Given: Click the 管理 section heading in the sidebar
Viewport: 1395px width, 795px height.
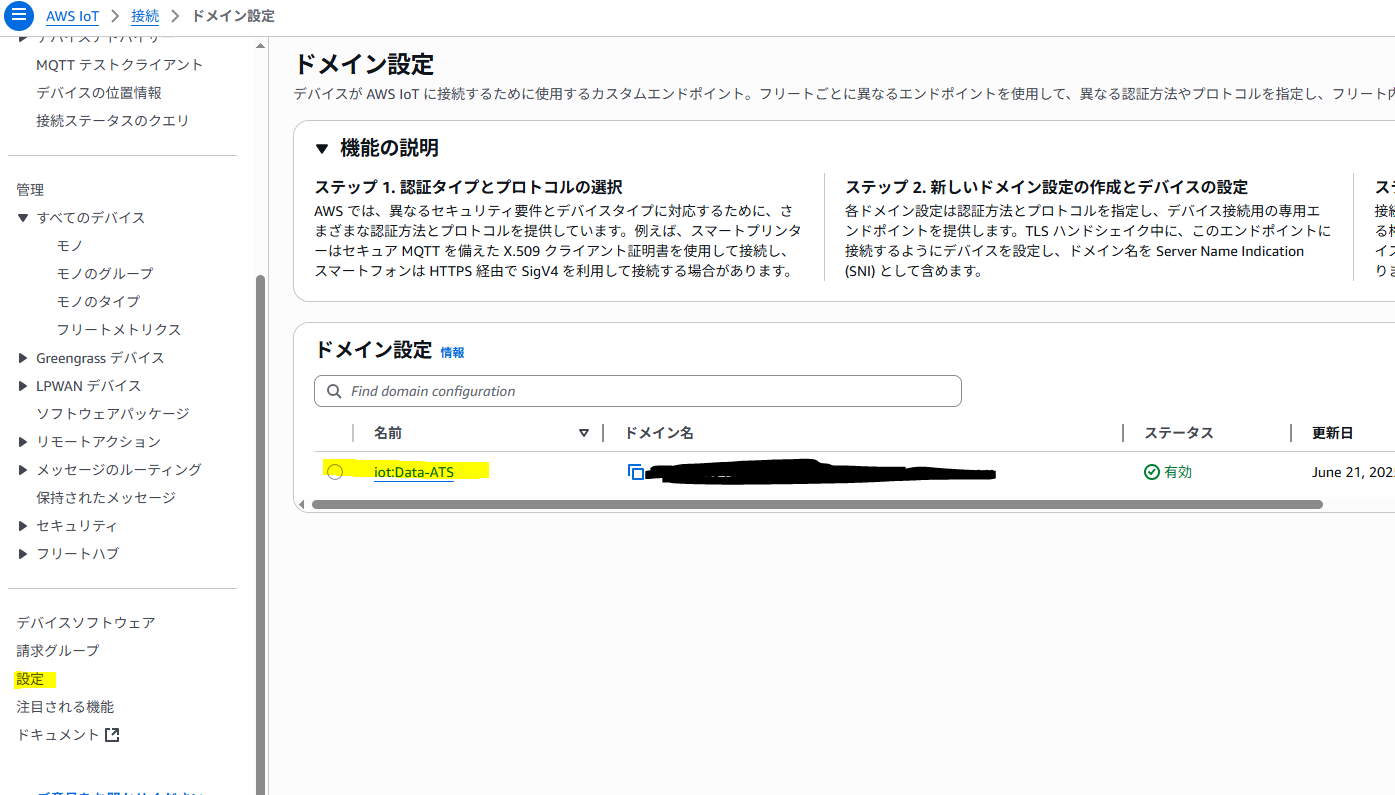Looking at the screenshot, I should [x=30, y=190].
